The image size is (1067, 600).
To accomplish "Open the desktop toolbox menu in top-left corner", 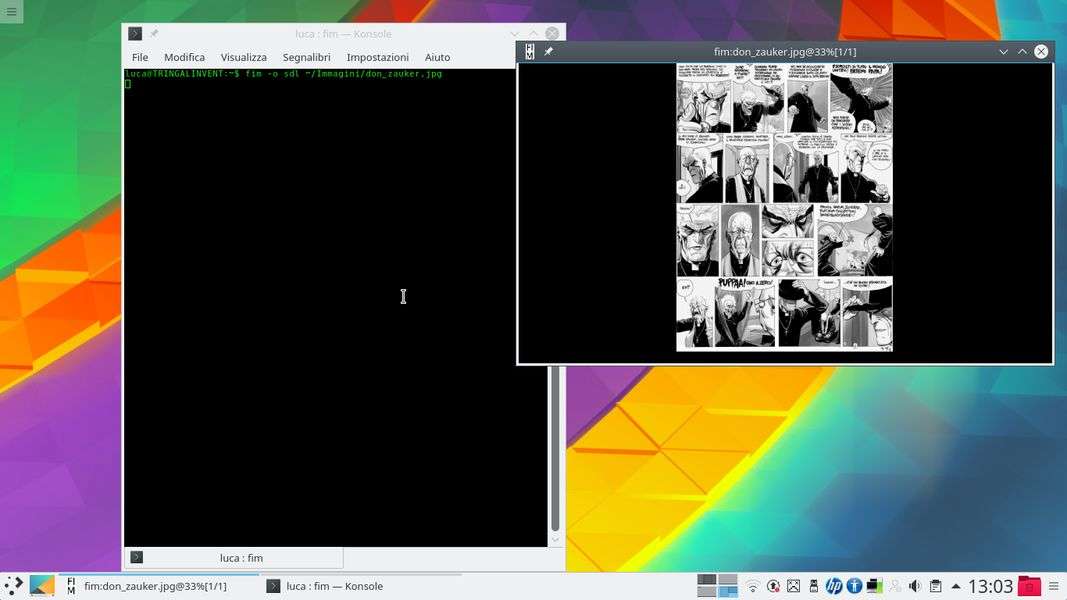I will 12,12.
